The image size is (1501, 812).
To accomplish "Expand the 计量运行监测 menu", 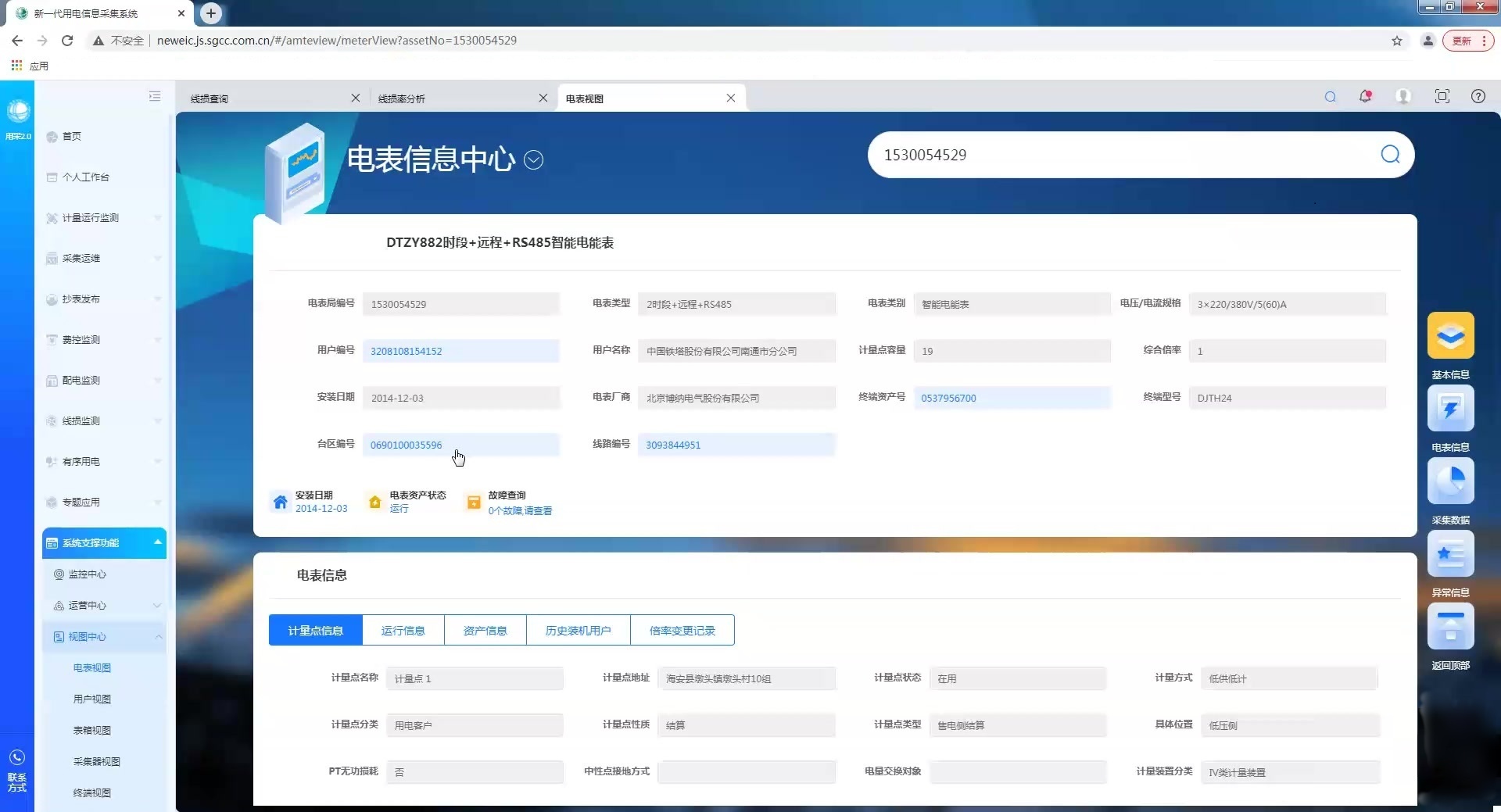I will (x=102, y=218).
